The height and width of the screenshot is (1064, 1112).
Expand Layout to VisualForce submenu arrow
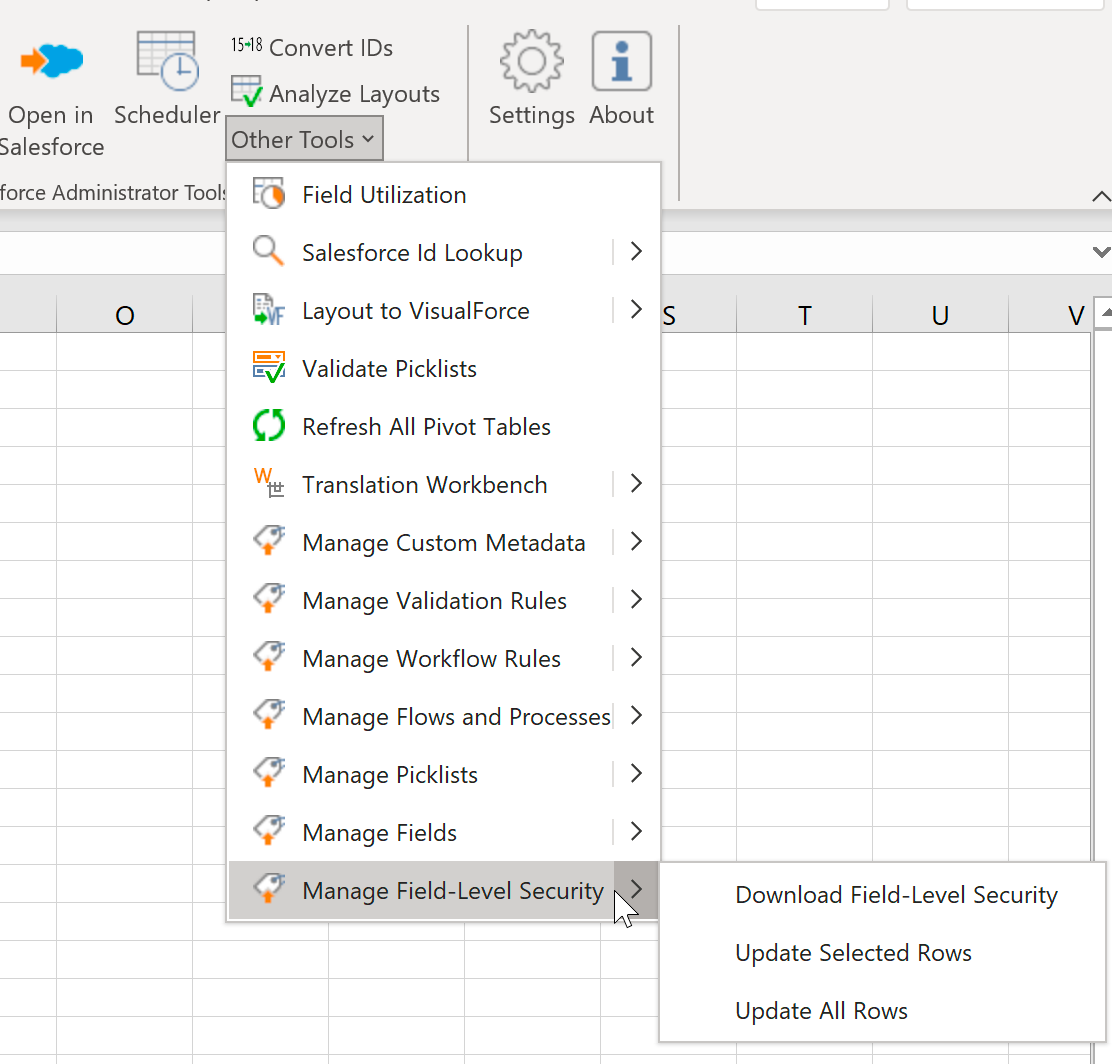(636, 311)
